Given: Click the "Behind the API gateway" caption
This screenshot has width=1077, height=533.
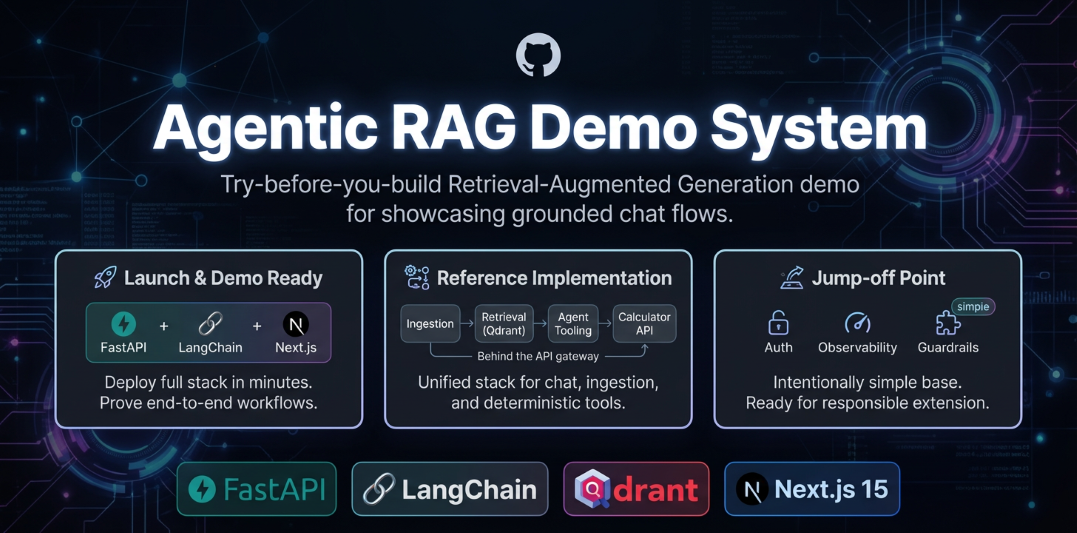Looking at the screenshot, I should (538, 356).
